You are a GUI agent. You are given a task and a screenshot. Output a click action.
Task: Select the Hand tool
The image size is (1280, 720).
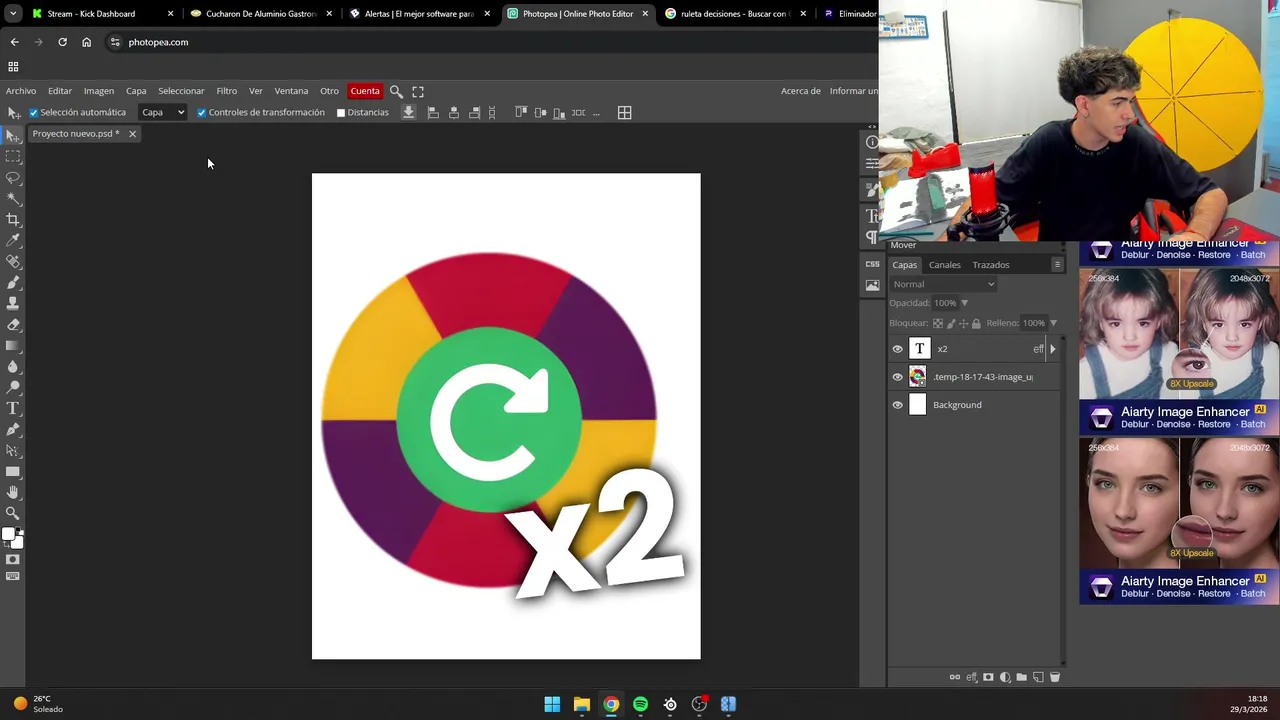(13, 492)
